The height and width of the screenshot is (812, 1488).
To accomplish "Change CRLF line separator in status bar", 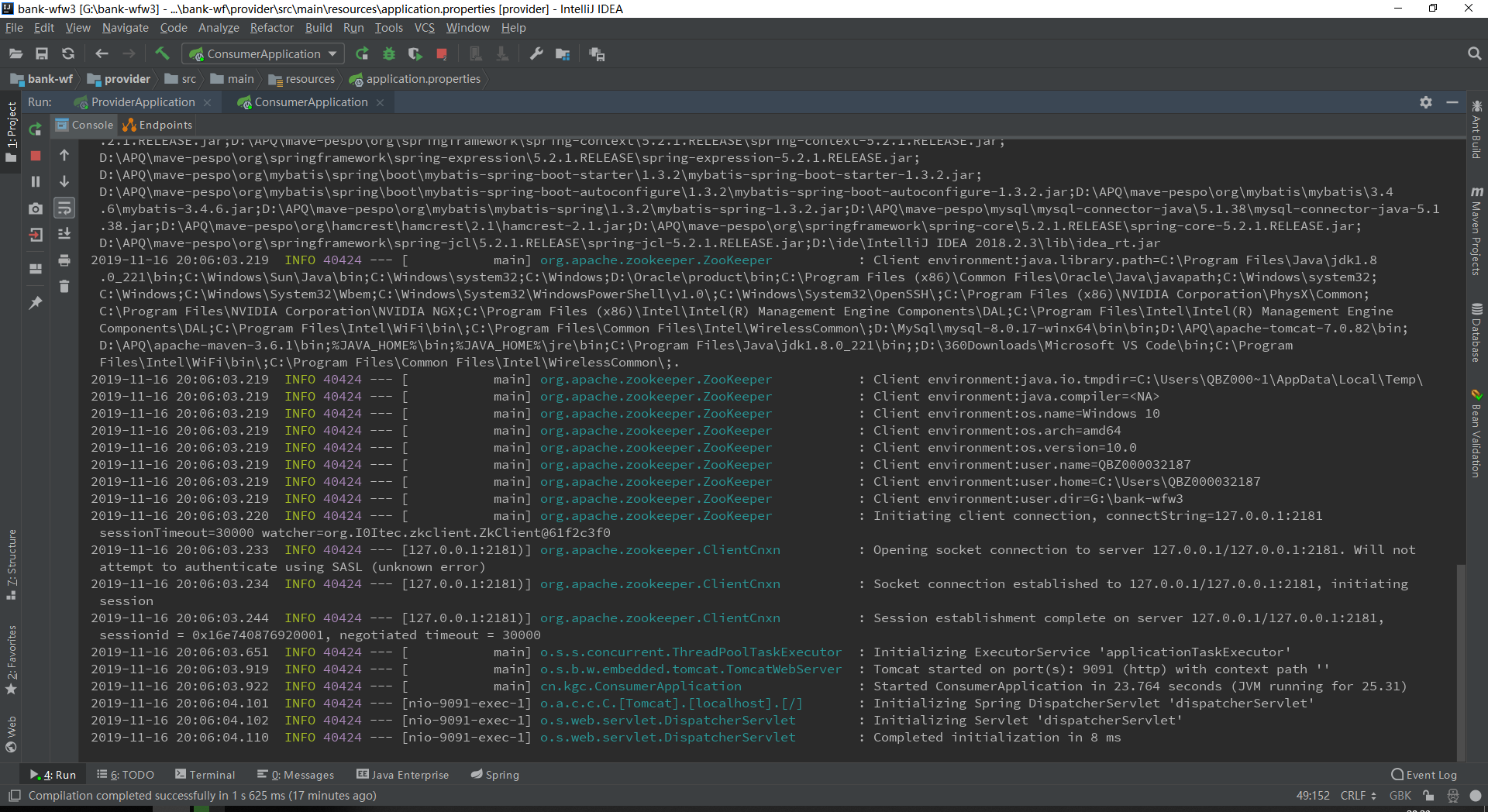I will pos(1358,796).
